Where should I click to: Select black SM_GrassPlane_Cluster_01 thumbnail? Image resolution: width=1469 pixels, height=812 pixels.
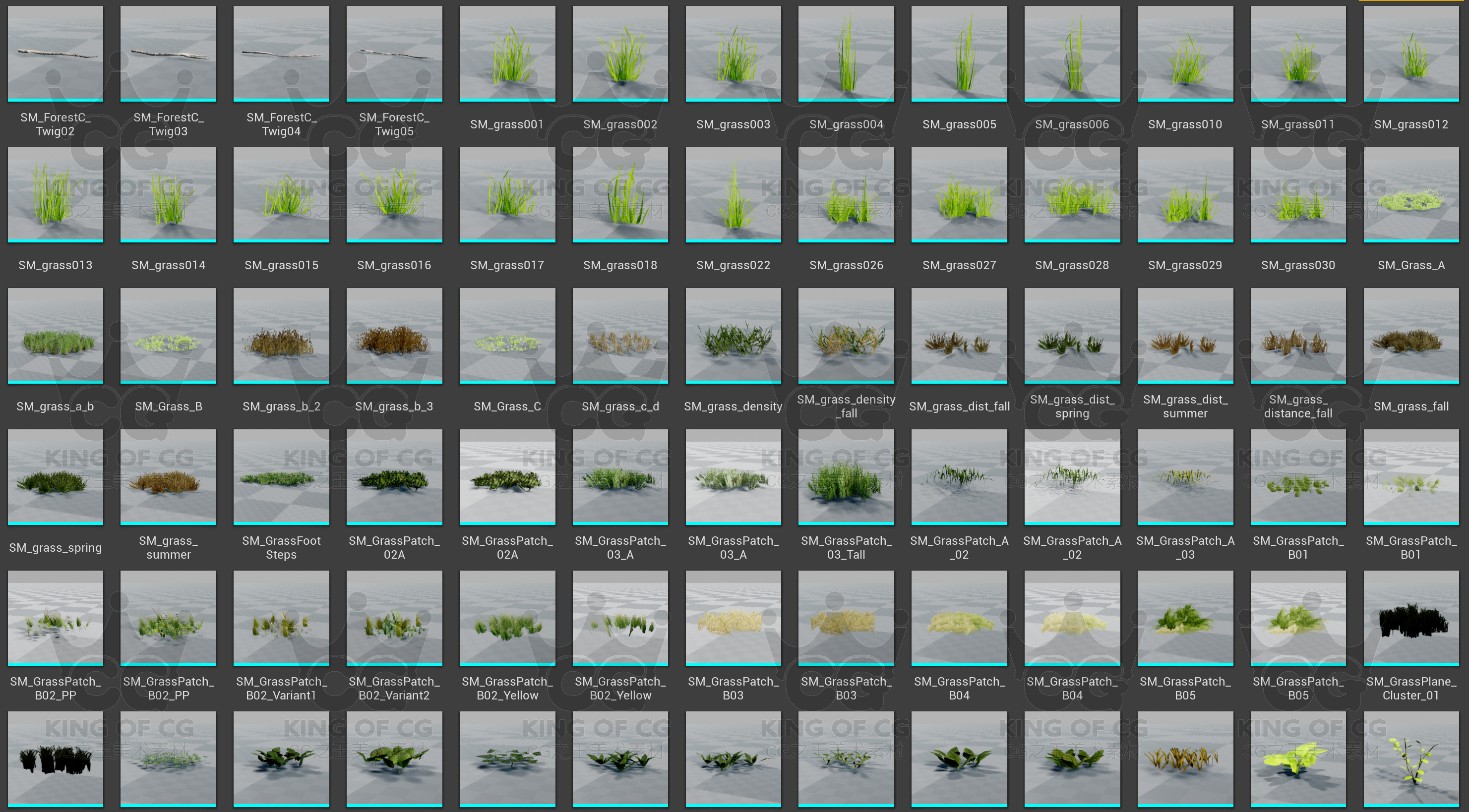tap(1411, 617)
